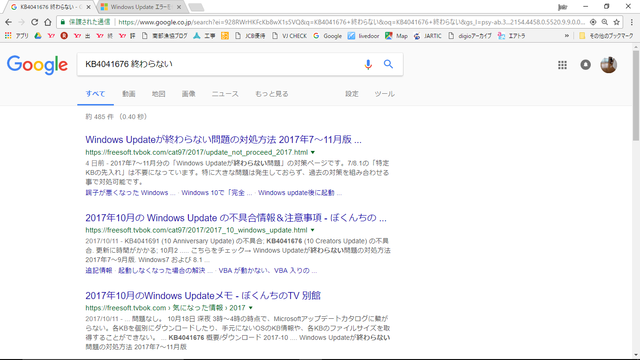Open the home page button

(x=48, y=22)
